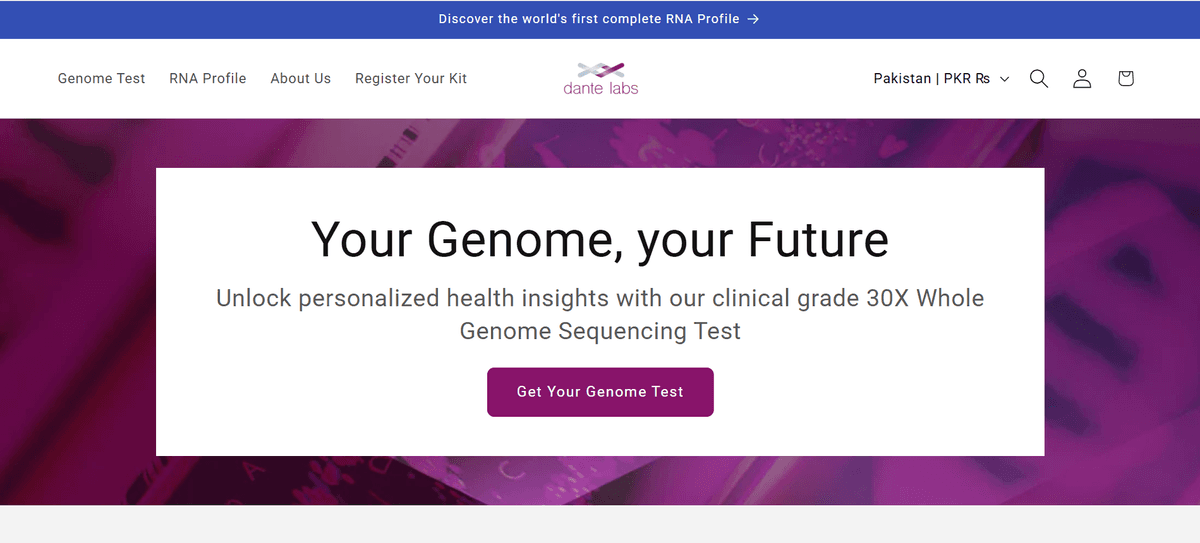Image resolution: width=1200 pixels, height=543 pixels.
Task: Click the arrow in the announcement bar
Action: tap(753, 19)
